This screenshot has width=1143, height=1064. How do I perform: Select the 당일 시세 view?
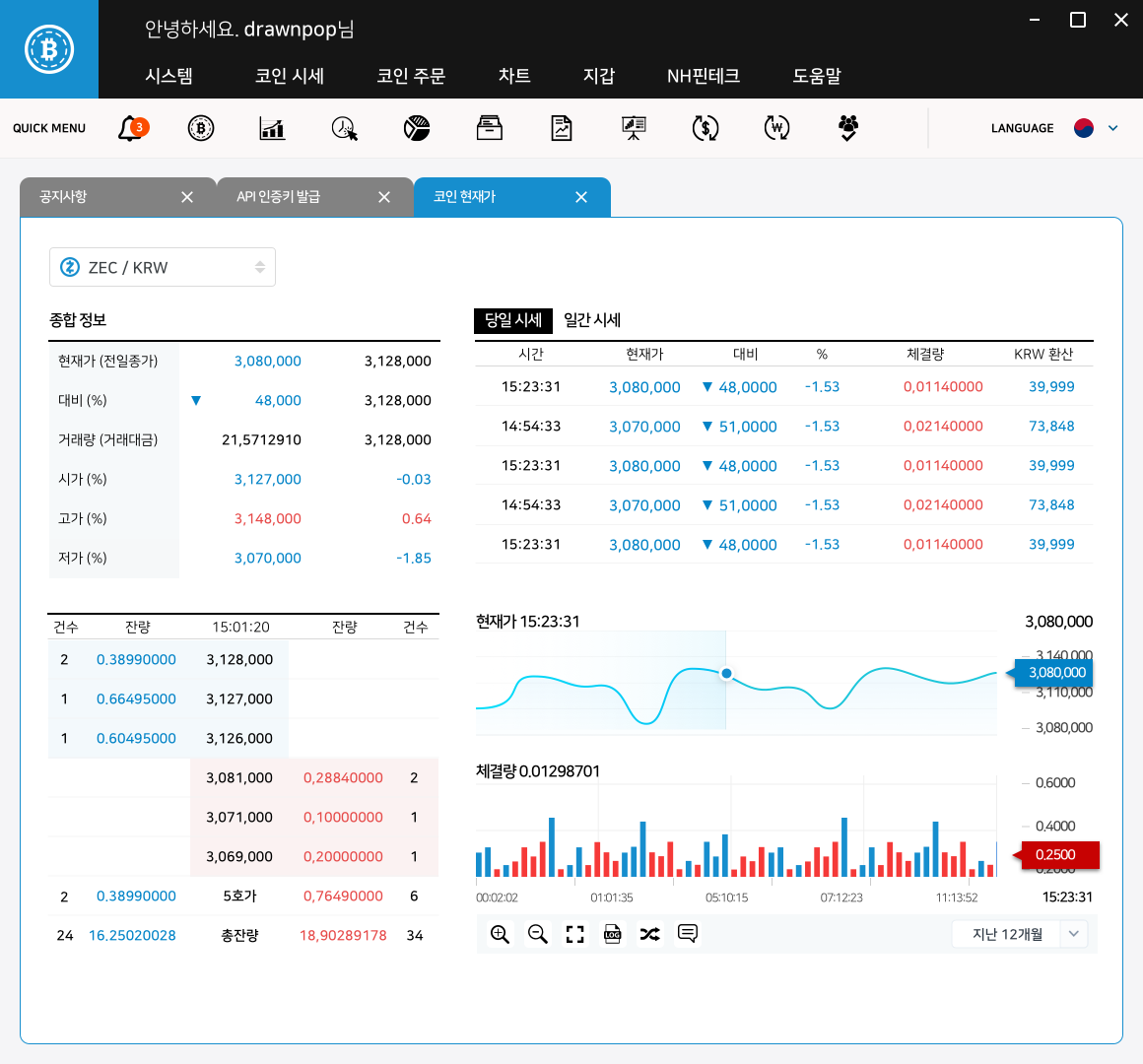[x=513, y=320]
